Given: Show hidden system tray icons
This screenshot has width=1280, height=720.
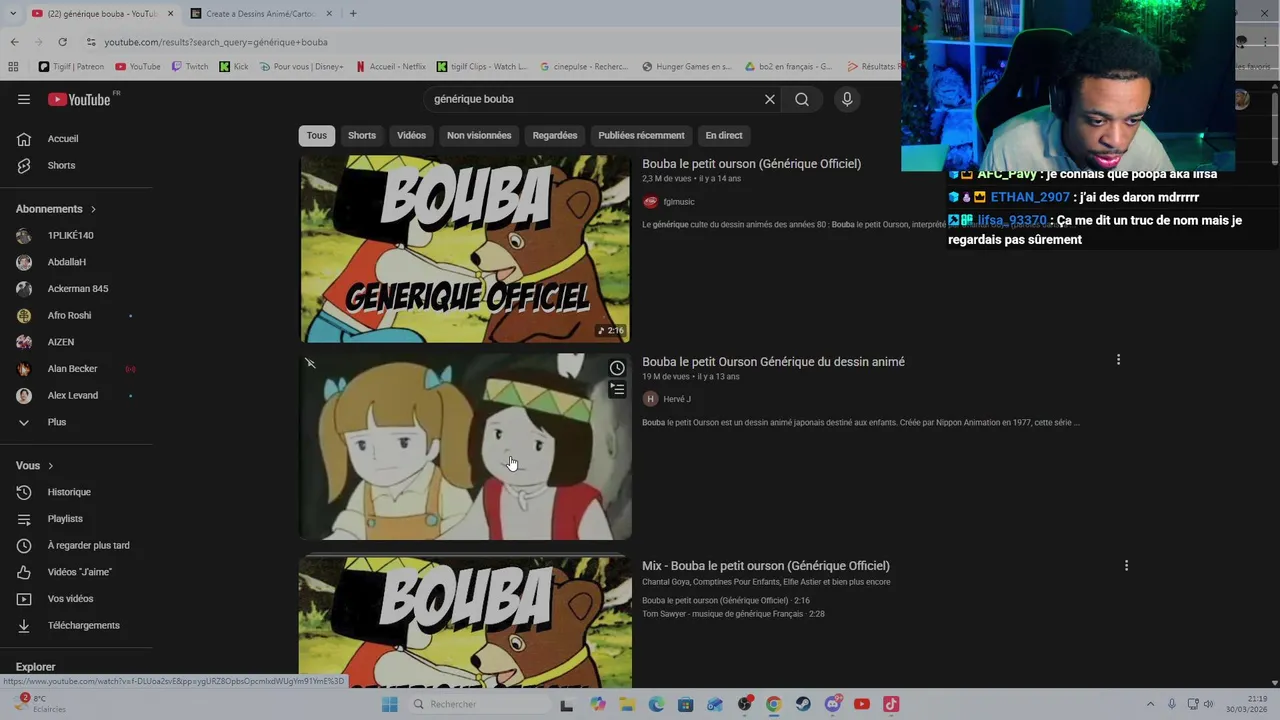Looking at the screenshot, I should pyautogui.click(x=1149, y=704).
